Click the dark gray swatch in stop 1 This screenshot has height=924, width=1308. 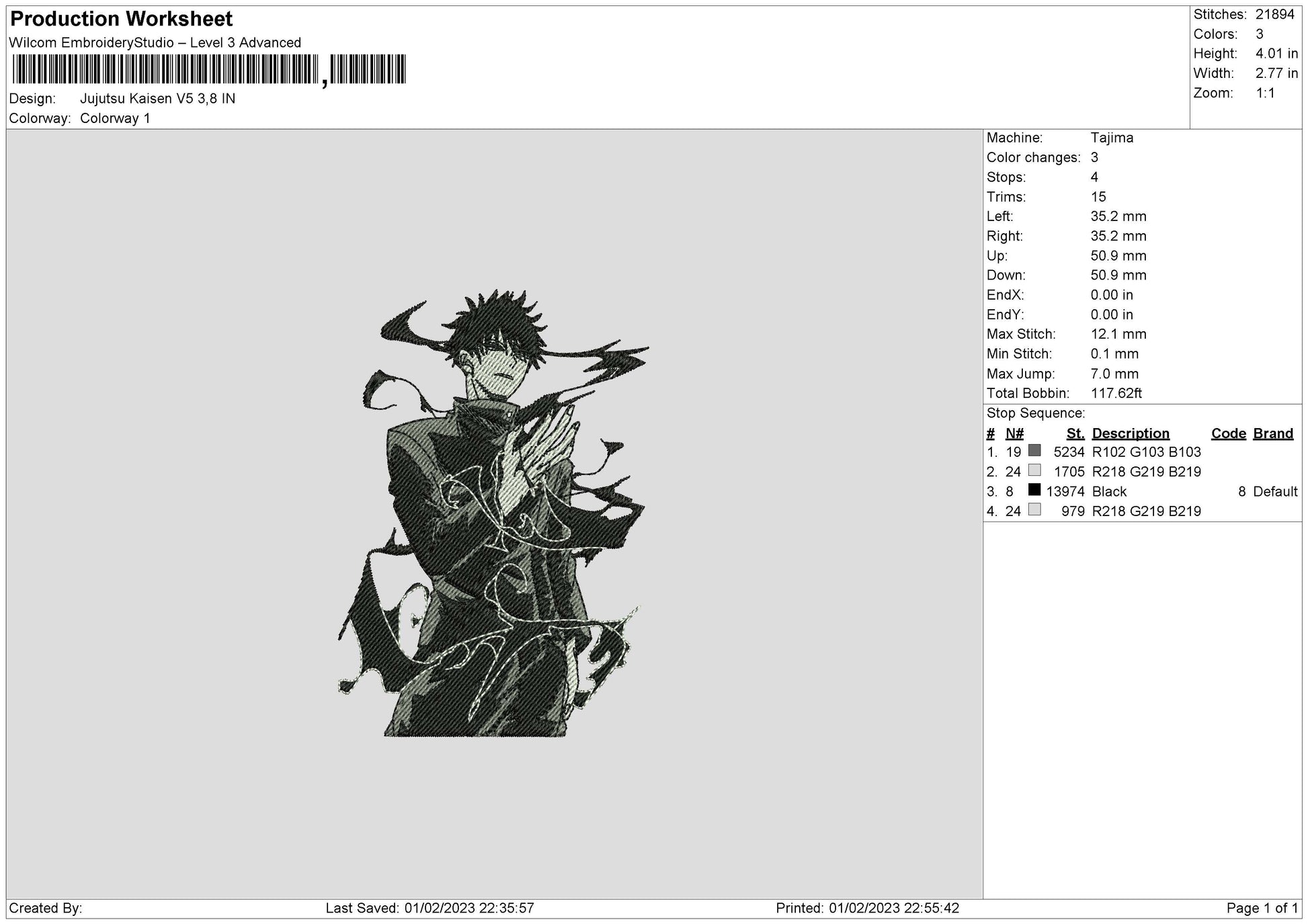tap(1034, 451)
